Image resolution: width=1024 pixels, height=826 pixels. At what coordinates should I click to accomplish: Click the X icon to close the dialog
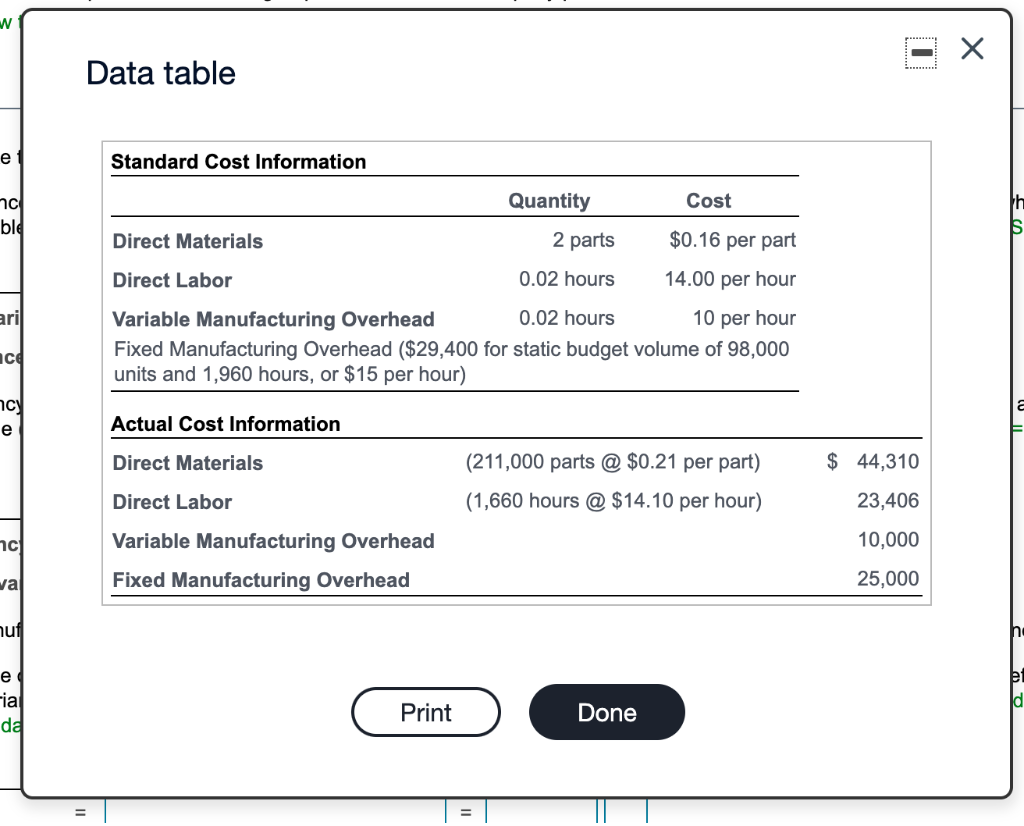pos(971,48)
